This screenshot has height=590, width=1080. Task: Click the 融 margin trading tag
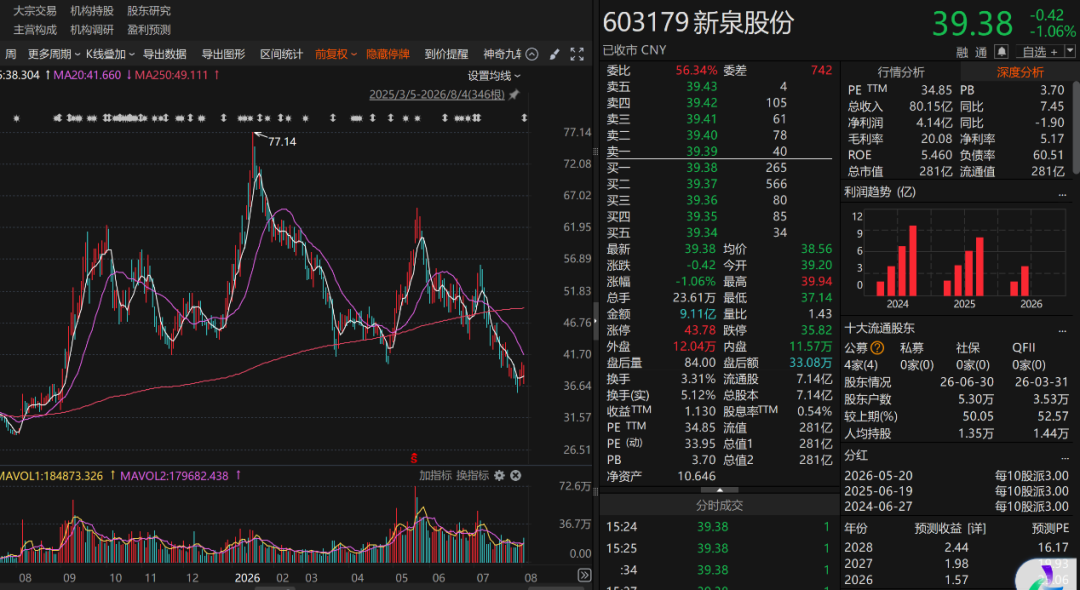[x=962, y=52]
